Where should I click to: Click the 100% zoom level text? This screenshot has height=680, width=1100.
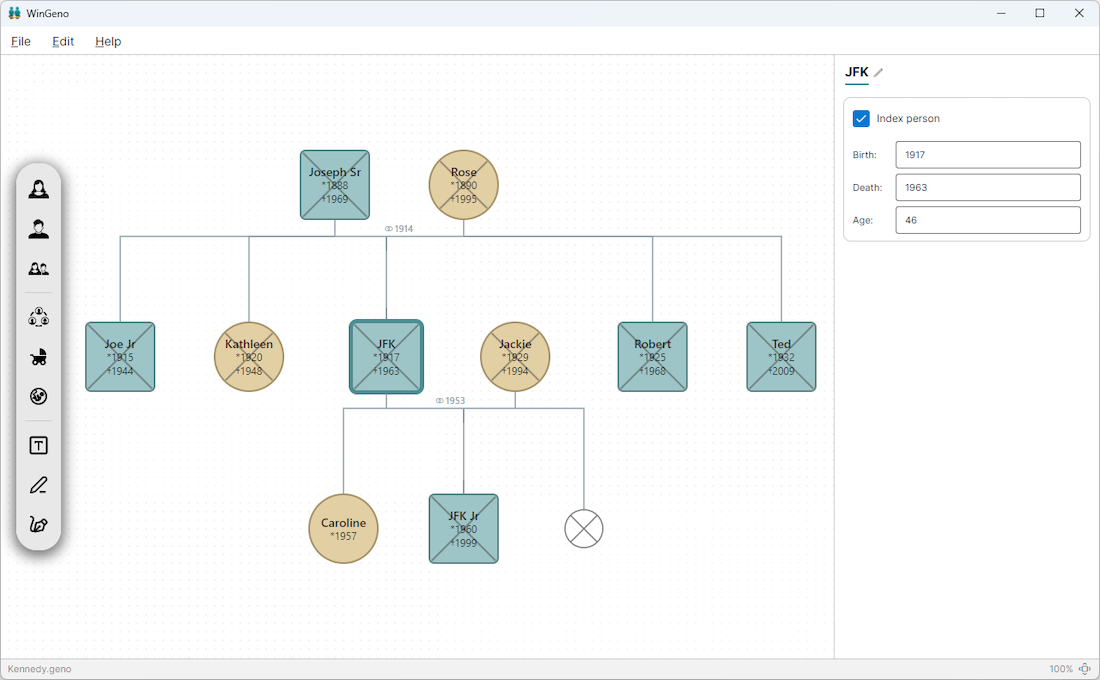(1061, 669)
